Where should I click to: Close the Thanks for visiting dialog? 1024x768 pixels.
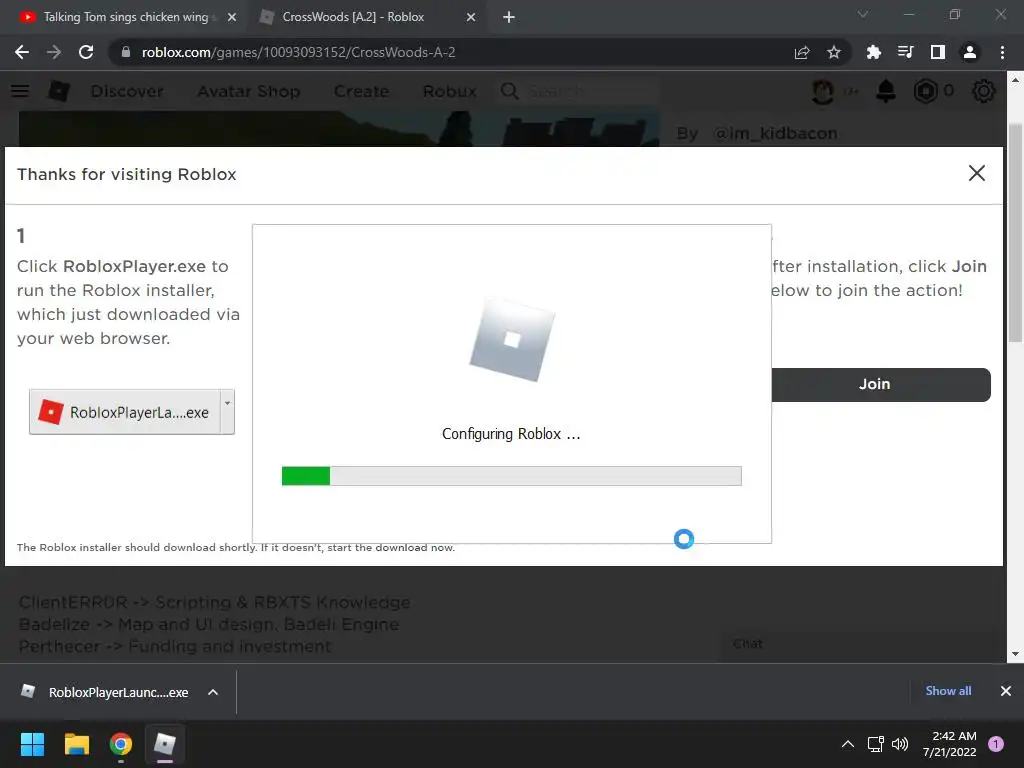pyautogui.click(x=977, y=173)
